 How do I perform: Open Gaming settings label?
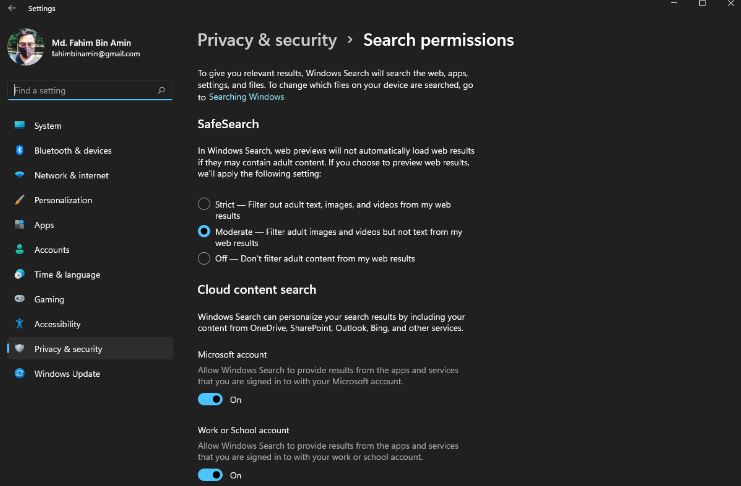(x=49, y=299)
